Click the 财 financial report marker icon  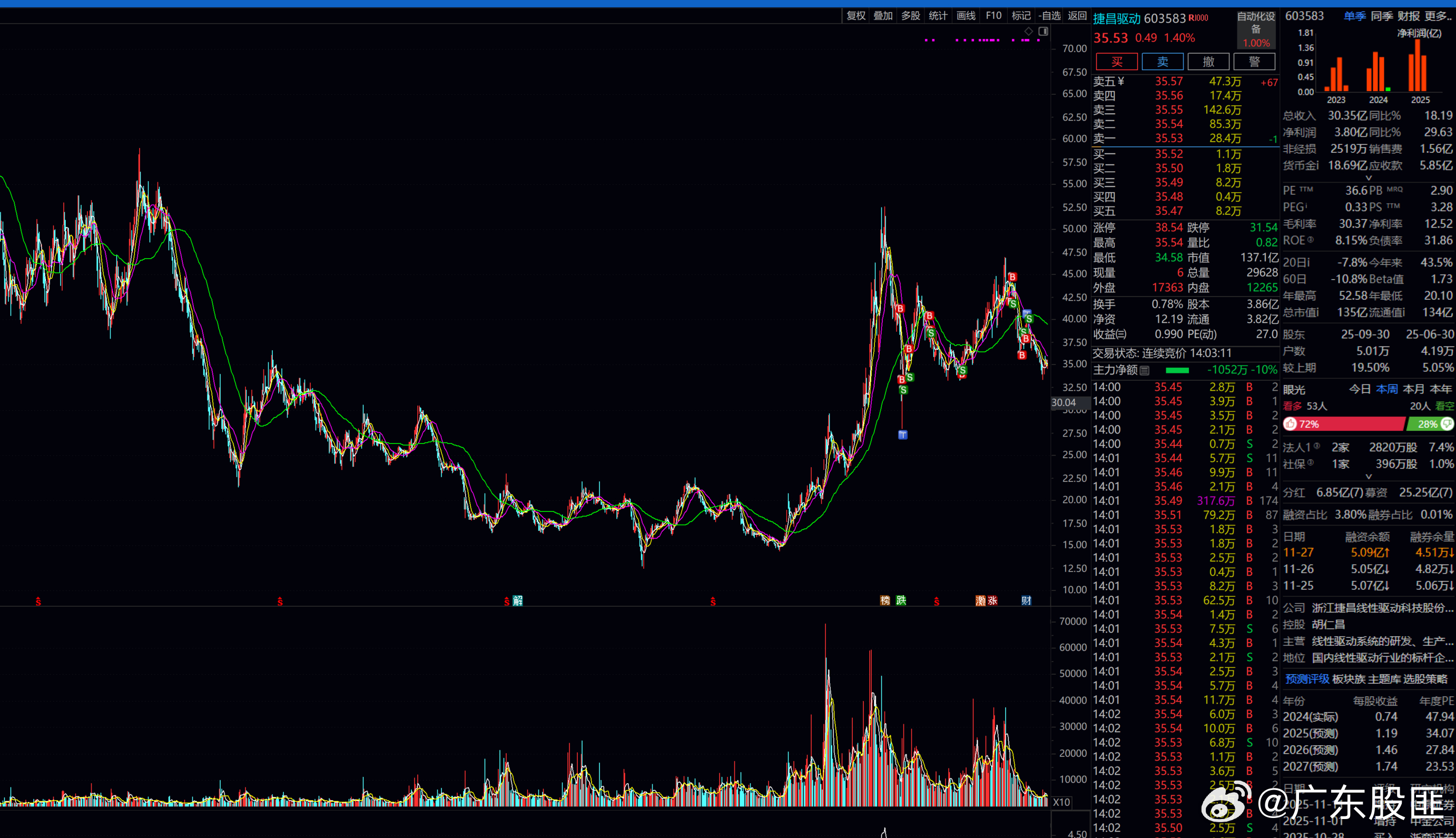(1026, 600)
